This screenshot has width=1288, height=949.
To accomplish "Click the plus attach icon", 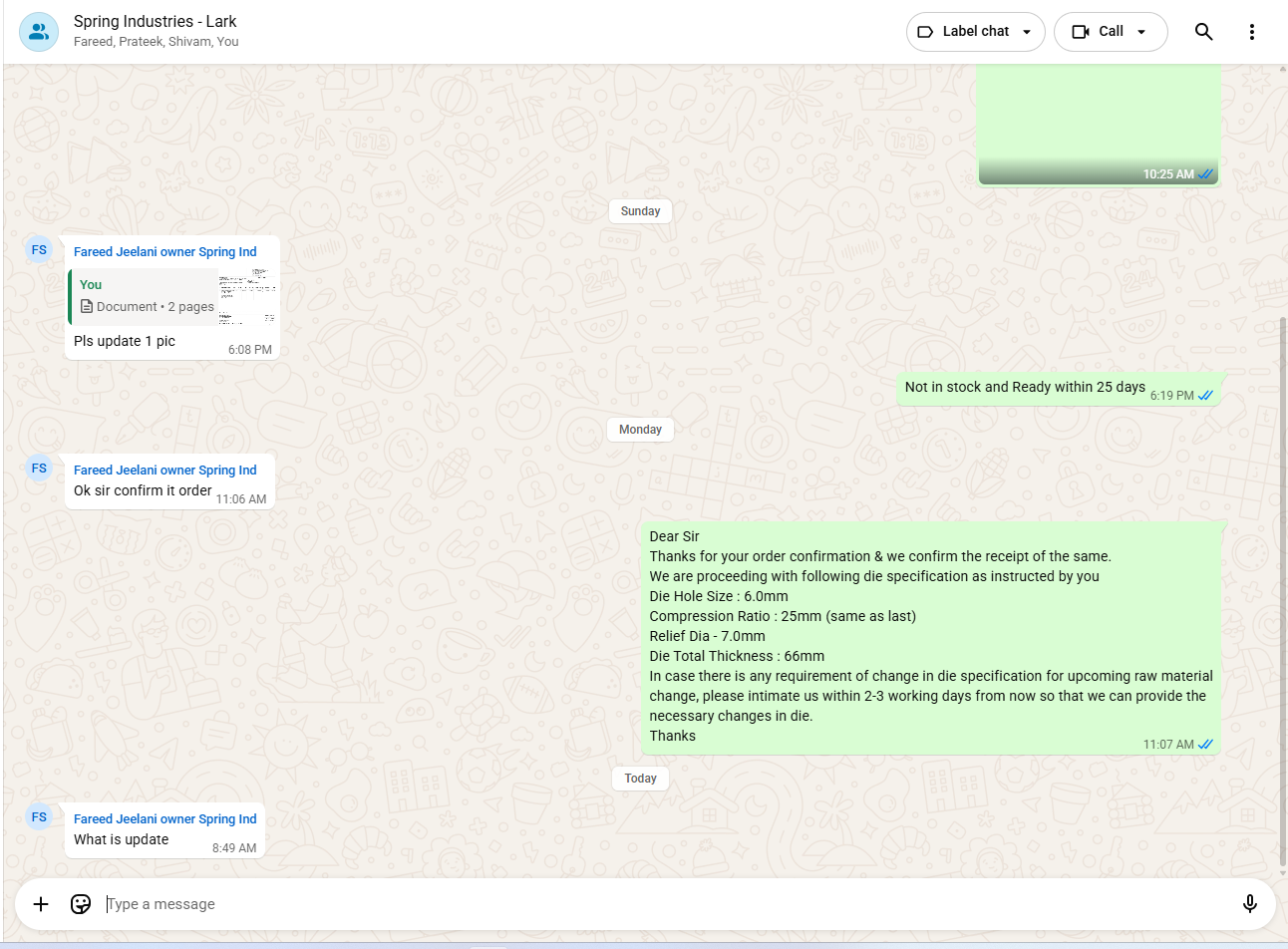I will click(41, 904).
